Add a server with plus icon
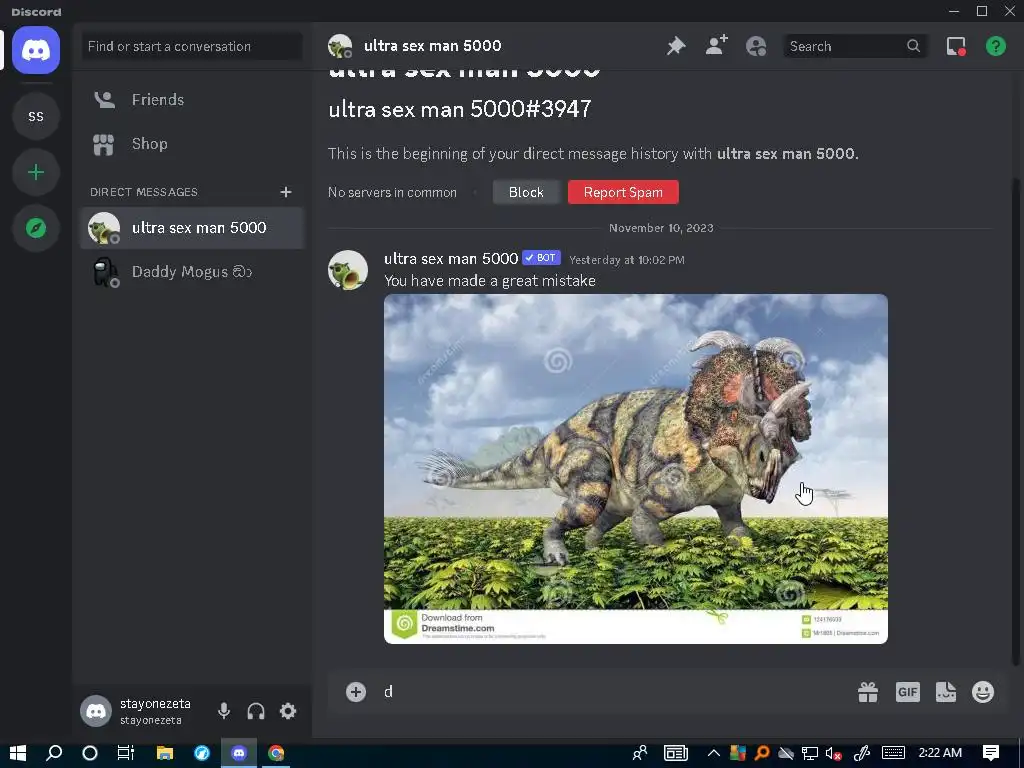 pos(36,172)
